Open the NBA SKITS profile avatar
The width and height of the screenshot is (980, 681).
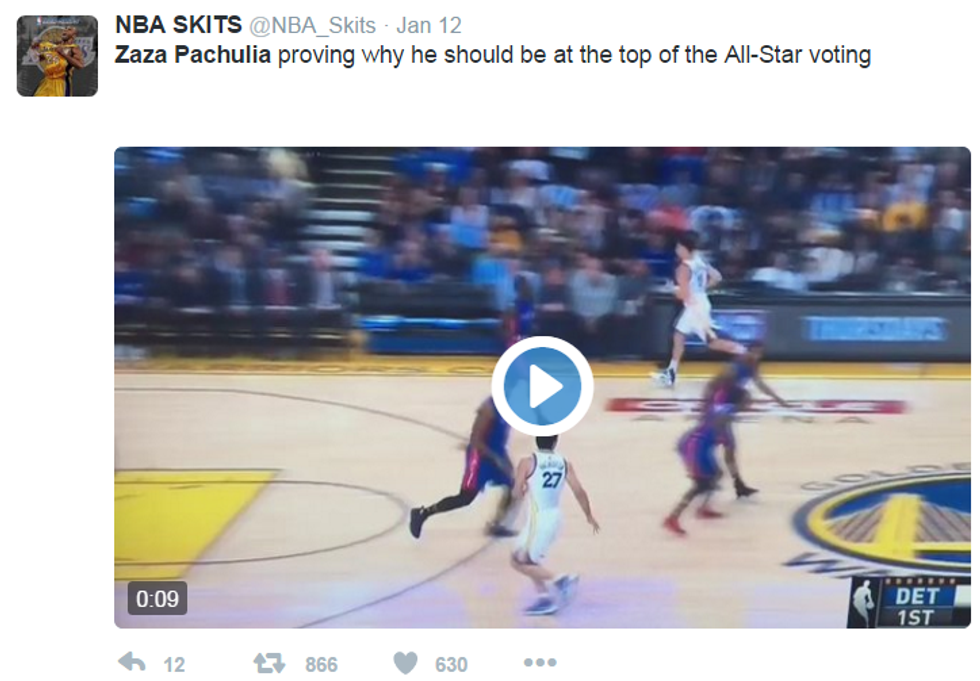click(57, 56)
